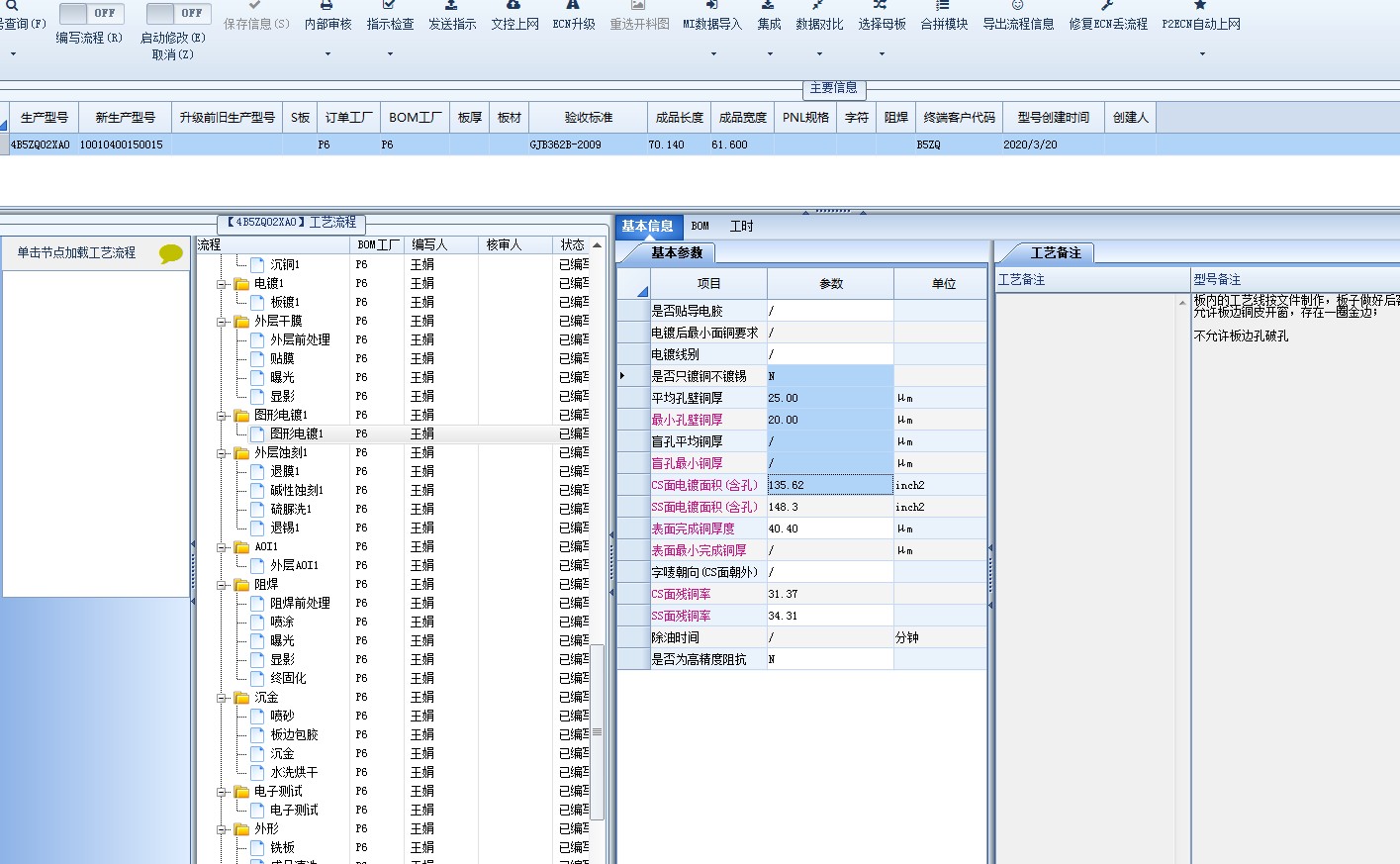
Task: Click the document icon beside 板边包胶
Action: click(x=257, y=734)
